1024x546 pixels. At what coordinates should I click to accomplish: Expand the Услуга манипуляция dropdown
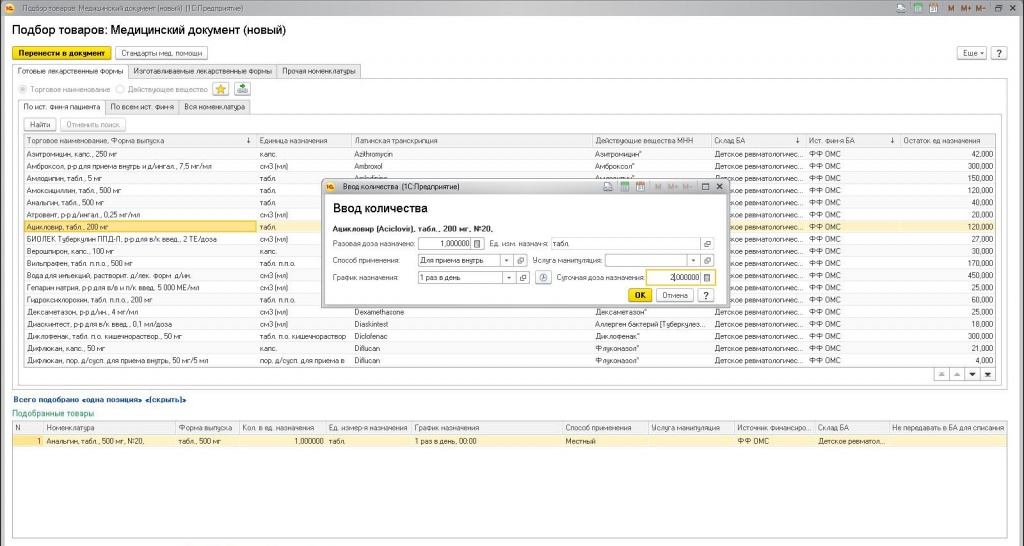[693, 261]
